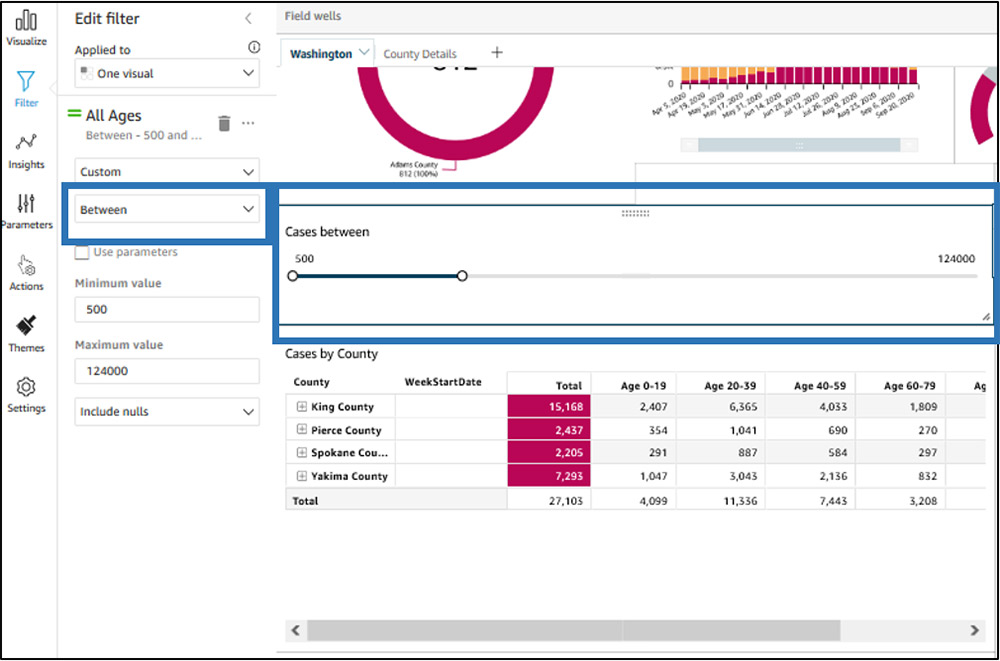Open the Visualize panel icon
Viewport: 1000px width, 661px height.
tap(26, 21)
